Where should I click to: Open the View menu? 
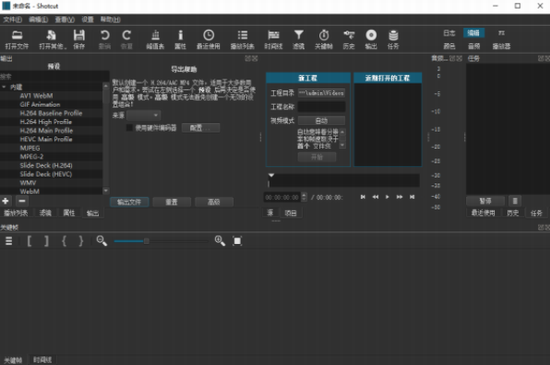click(65, 20)
